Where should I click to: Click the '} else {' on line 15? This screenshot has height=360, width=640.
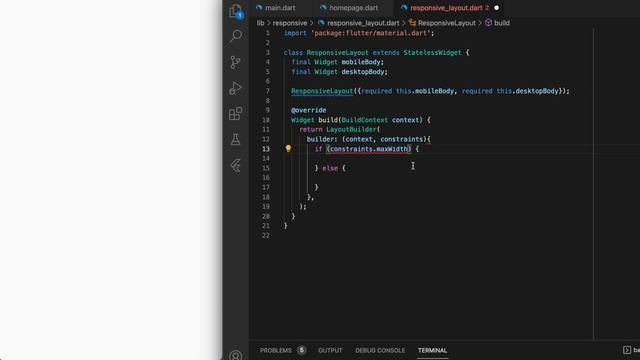click(x=330, y=168)
